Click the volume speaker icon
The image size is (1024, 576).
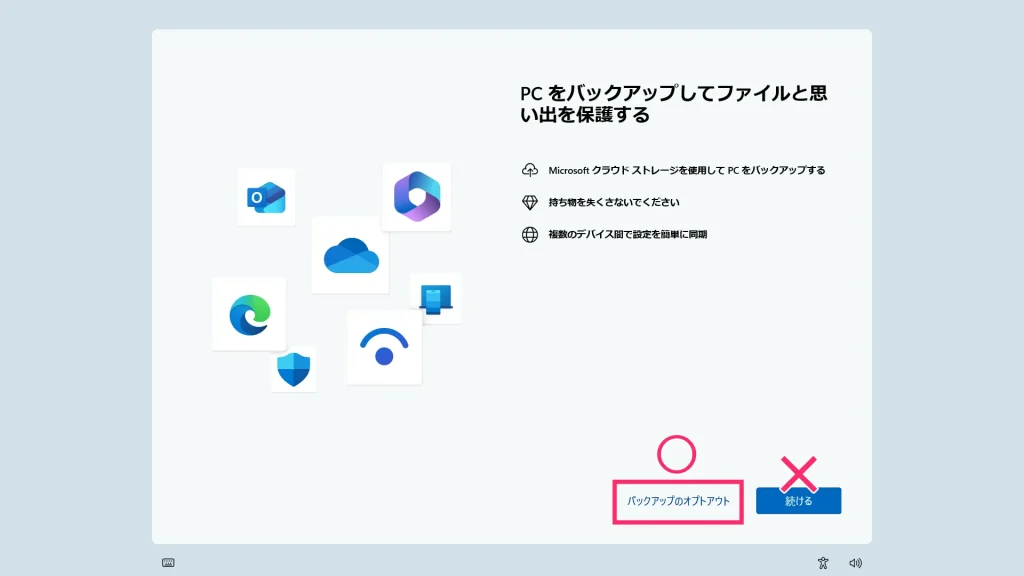(x=856, y=563)
